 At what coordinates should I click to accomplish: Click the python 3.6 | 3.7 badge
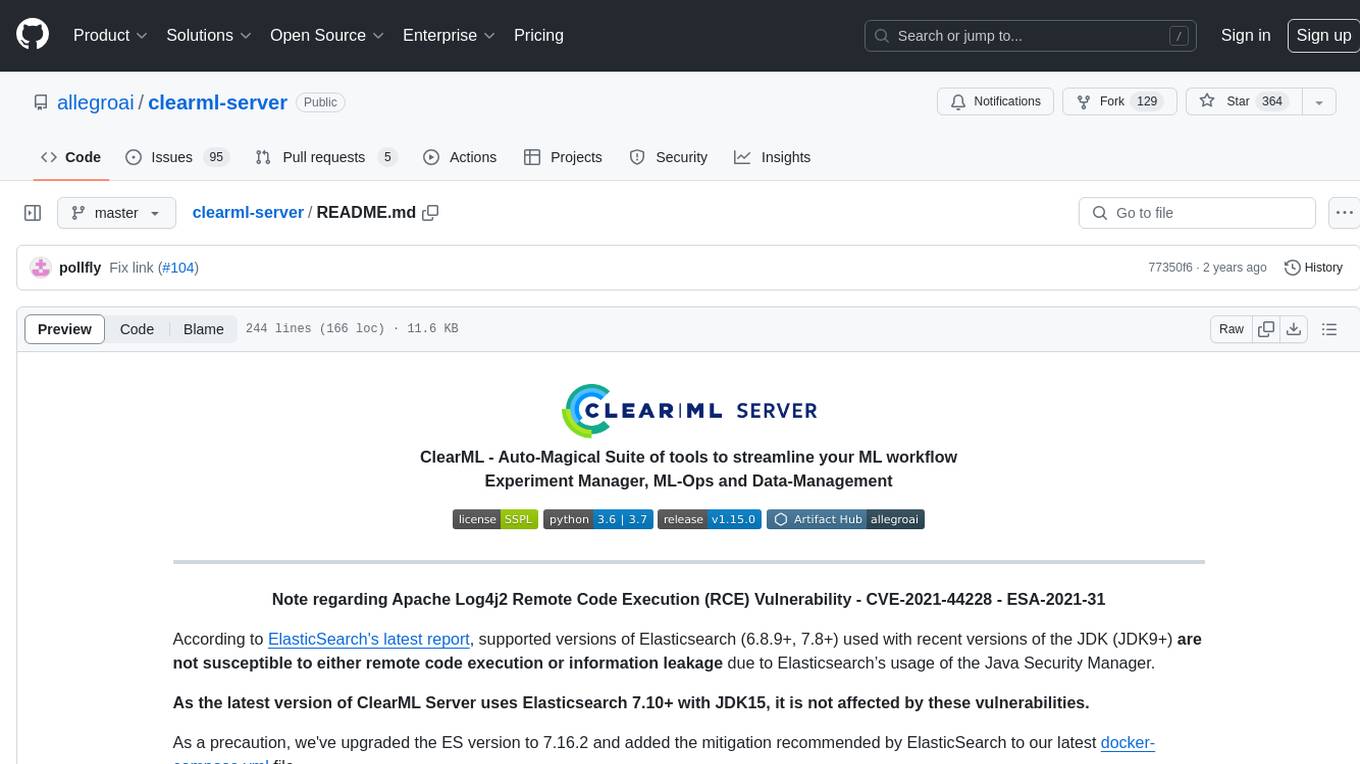[x=598, y=519]
